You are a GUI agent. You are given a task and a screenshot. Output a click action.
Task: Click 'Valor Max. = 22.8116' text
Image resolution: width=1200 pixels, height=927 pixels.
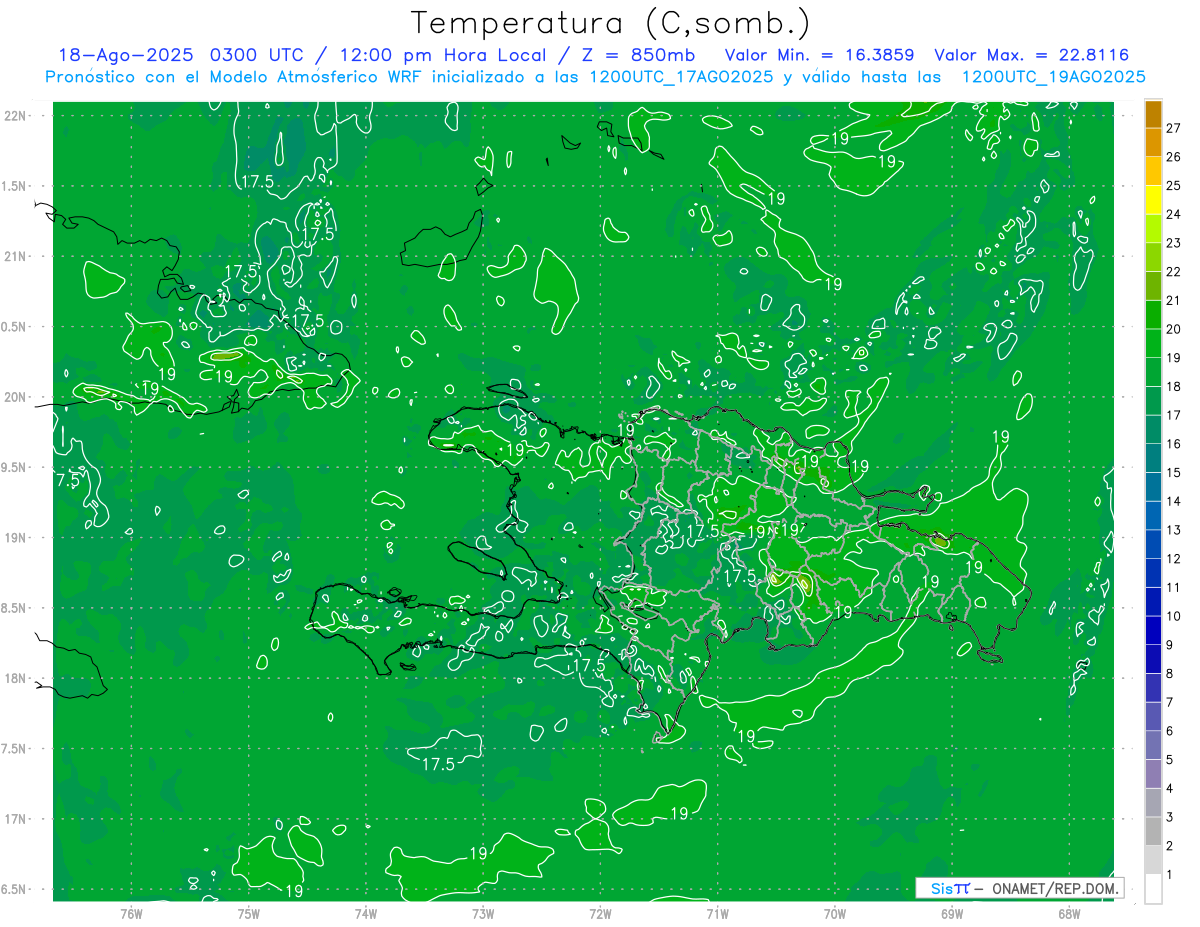point(1031,55)
